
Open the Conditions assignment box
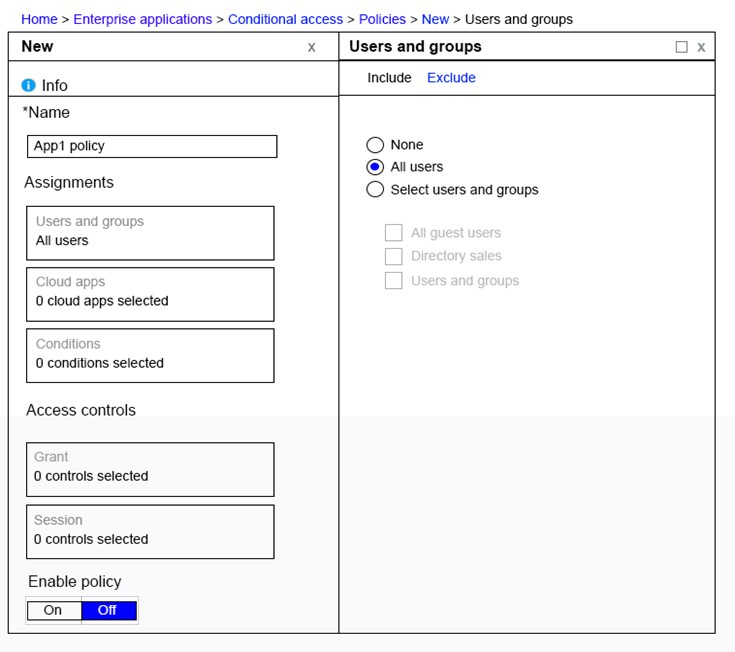point(150,356)
